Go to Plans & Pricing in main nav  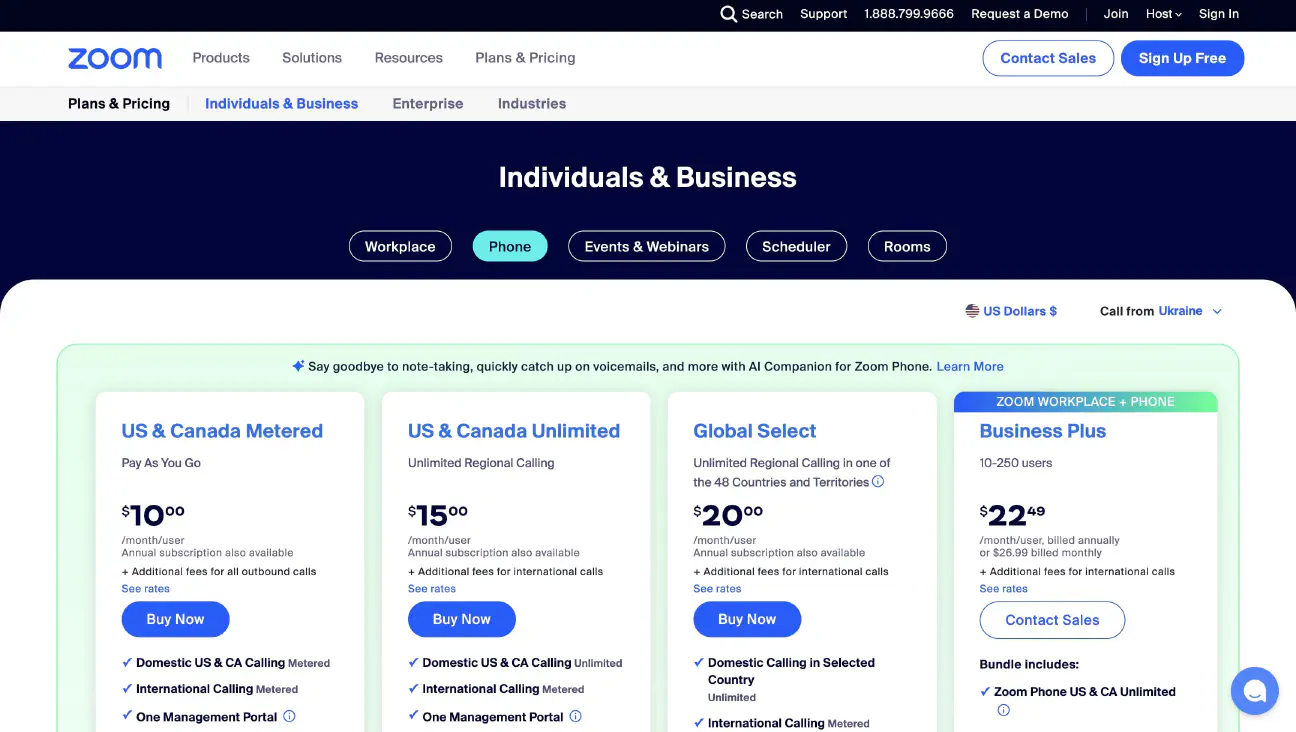pos(525,58)
